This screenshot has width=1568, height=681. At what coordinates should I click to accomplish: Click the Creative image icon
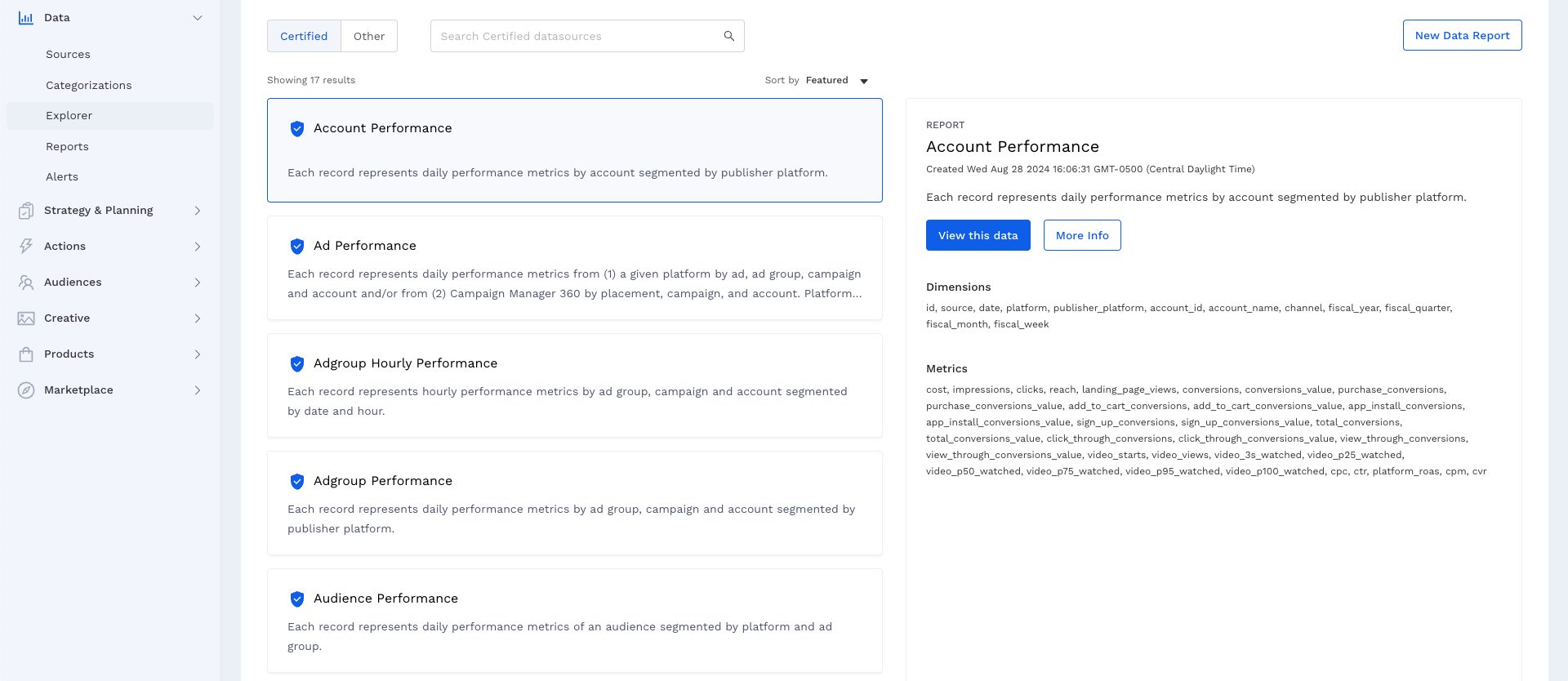(26, 318)
